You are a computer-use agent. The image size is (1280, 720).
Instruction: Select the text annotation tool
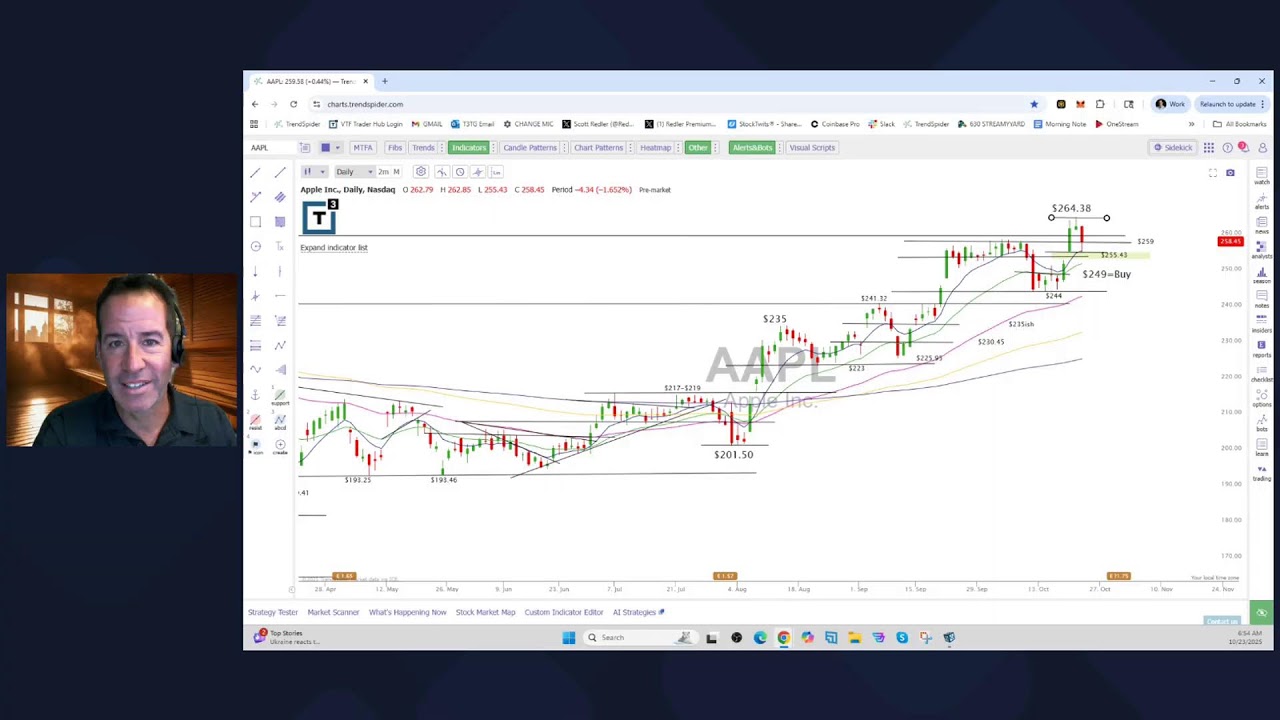point(280,246)
